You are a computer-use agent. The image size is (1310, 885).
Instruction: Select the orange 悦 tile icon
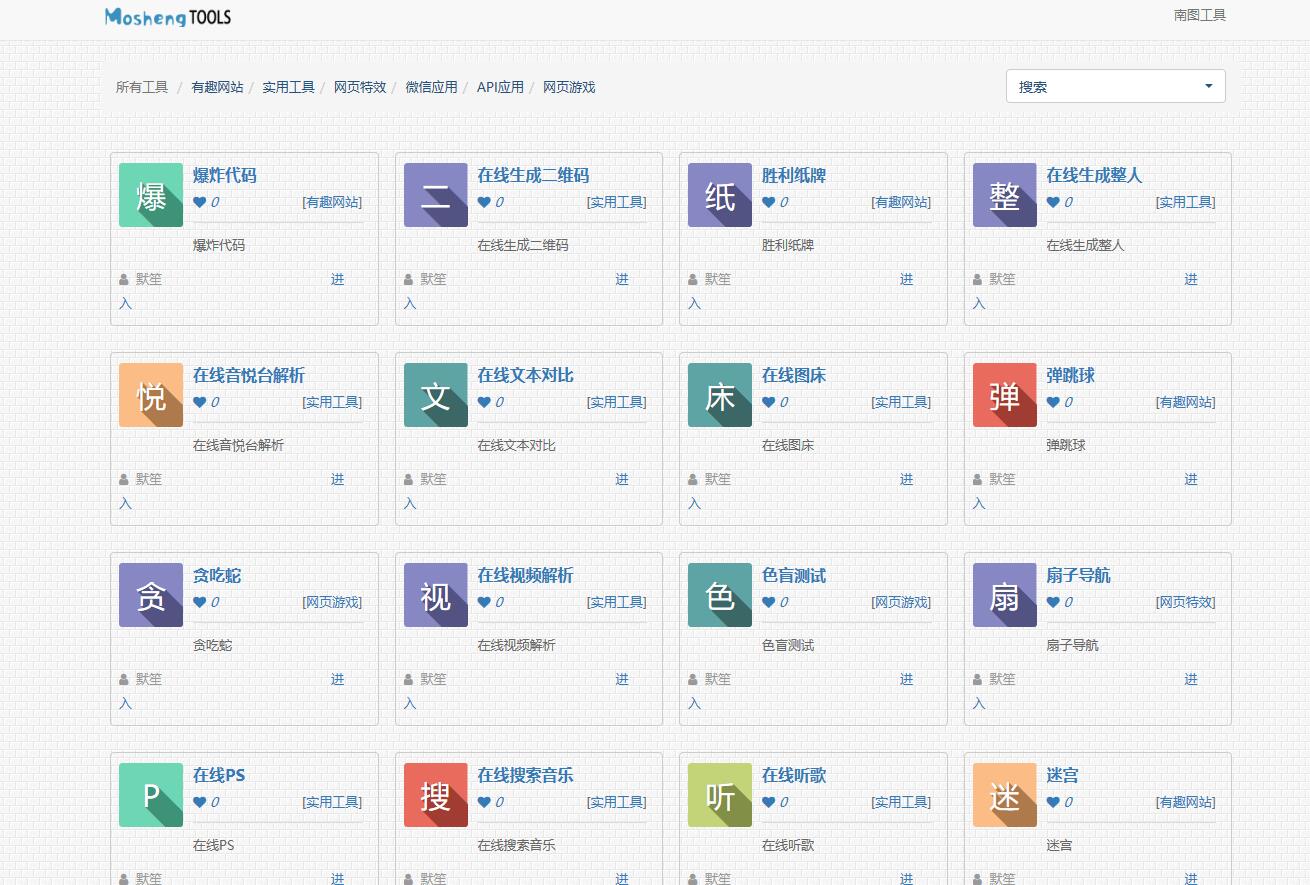click(151, 395)
